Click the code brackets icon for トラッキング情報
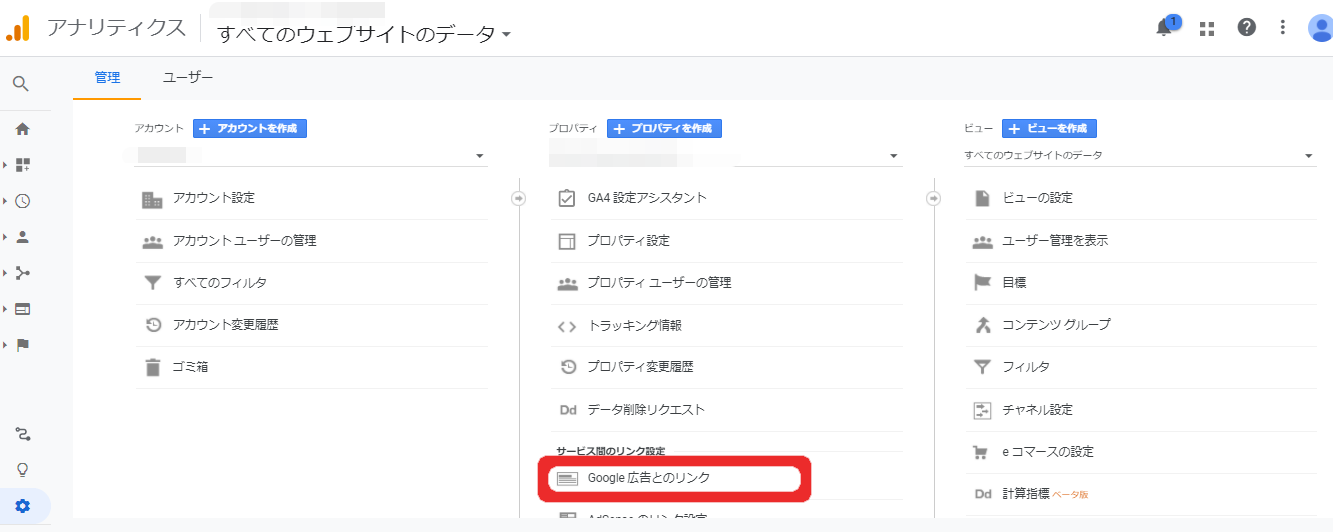 tap(567, 326)
